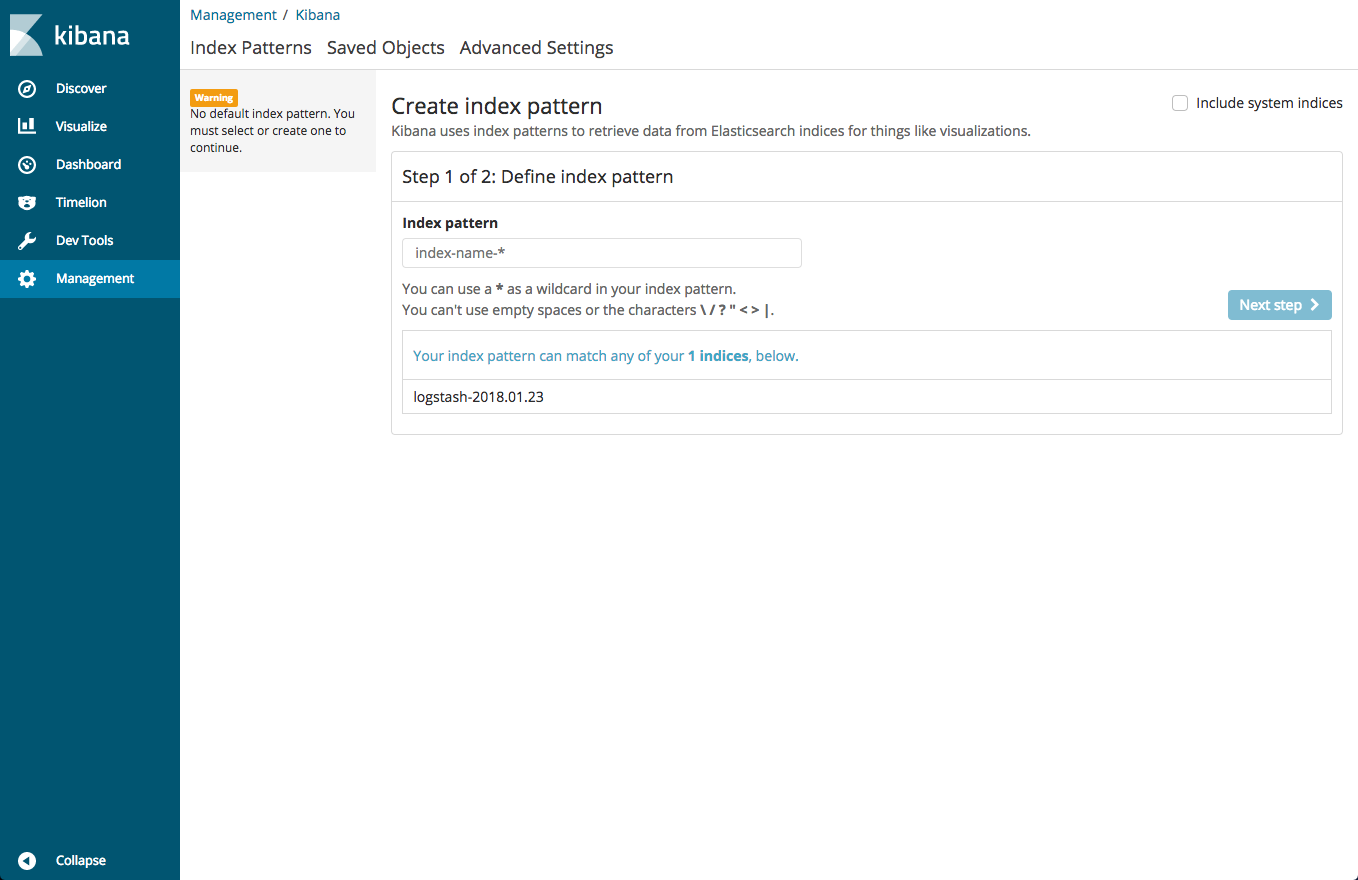Click the No default index pattern message
The height and width of the screenshot is (880, 1358).
(272, 131)
